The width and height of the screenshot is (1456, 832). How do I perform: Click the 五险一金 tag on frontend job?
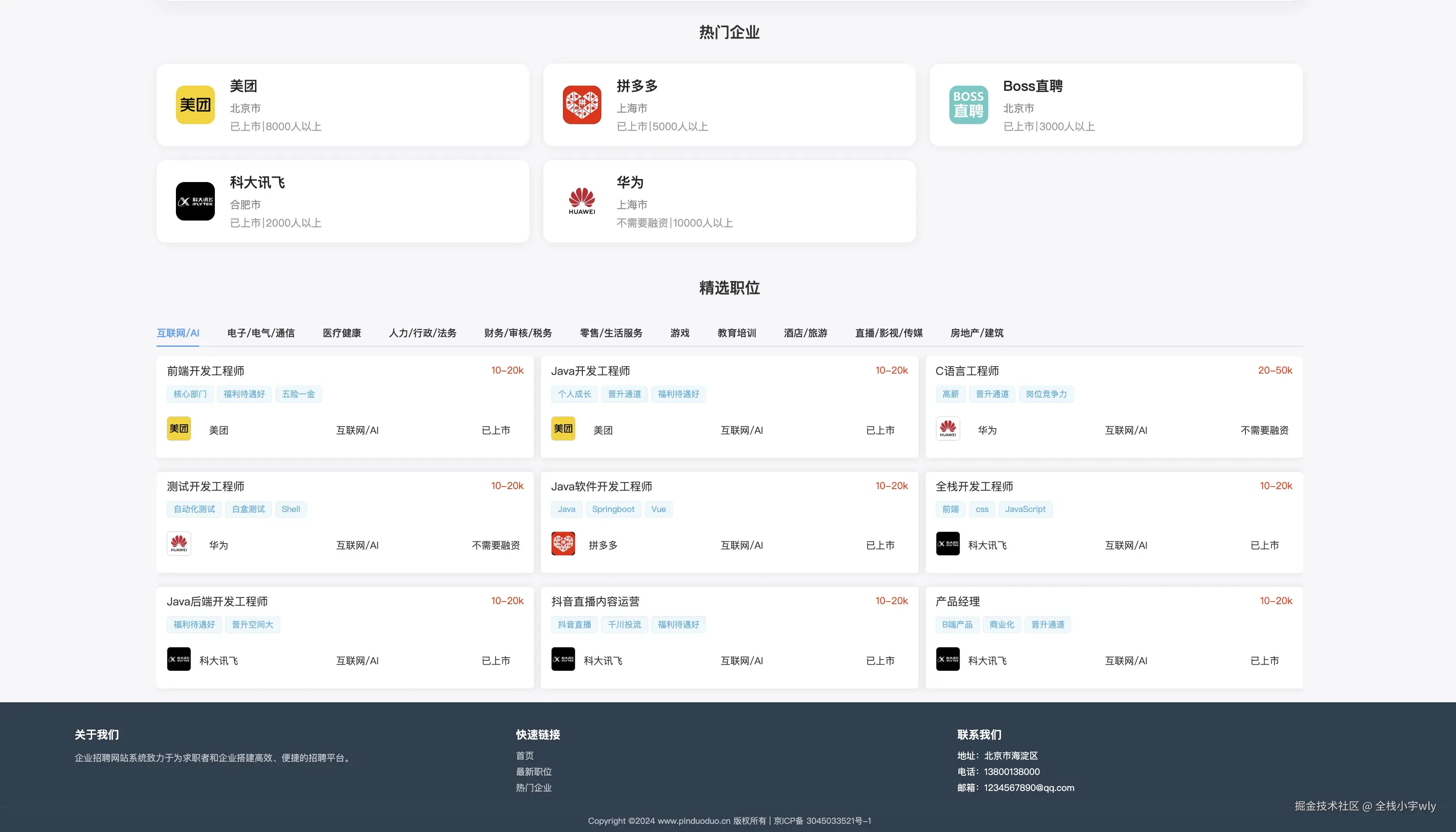click(298, 394)
